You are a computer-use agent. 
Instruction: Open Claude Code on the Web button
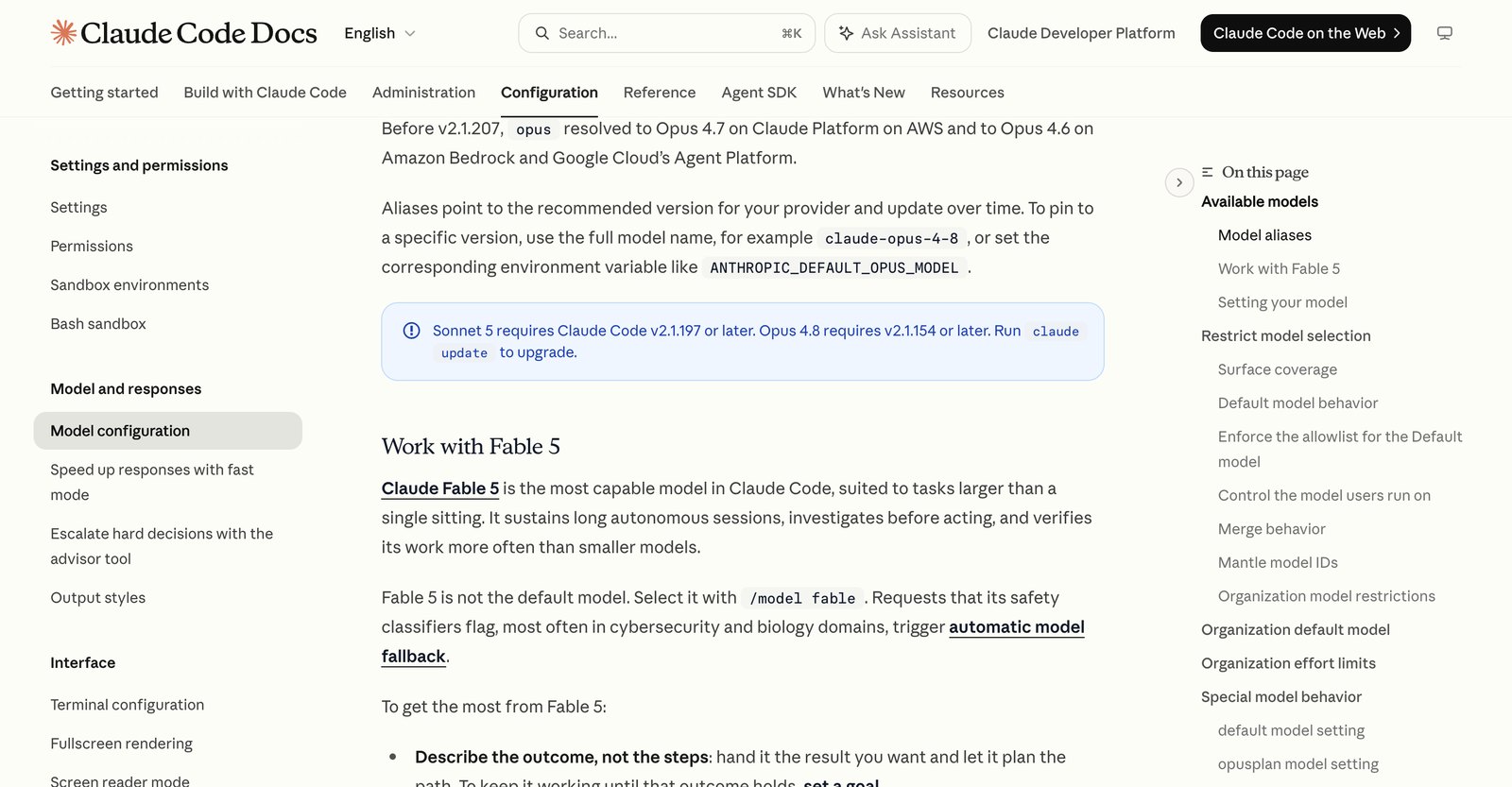click(1305, 33)
